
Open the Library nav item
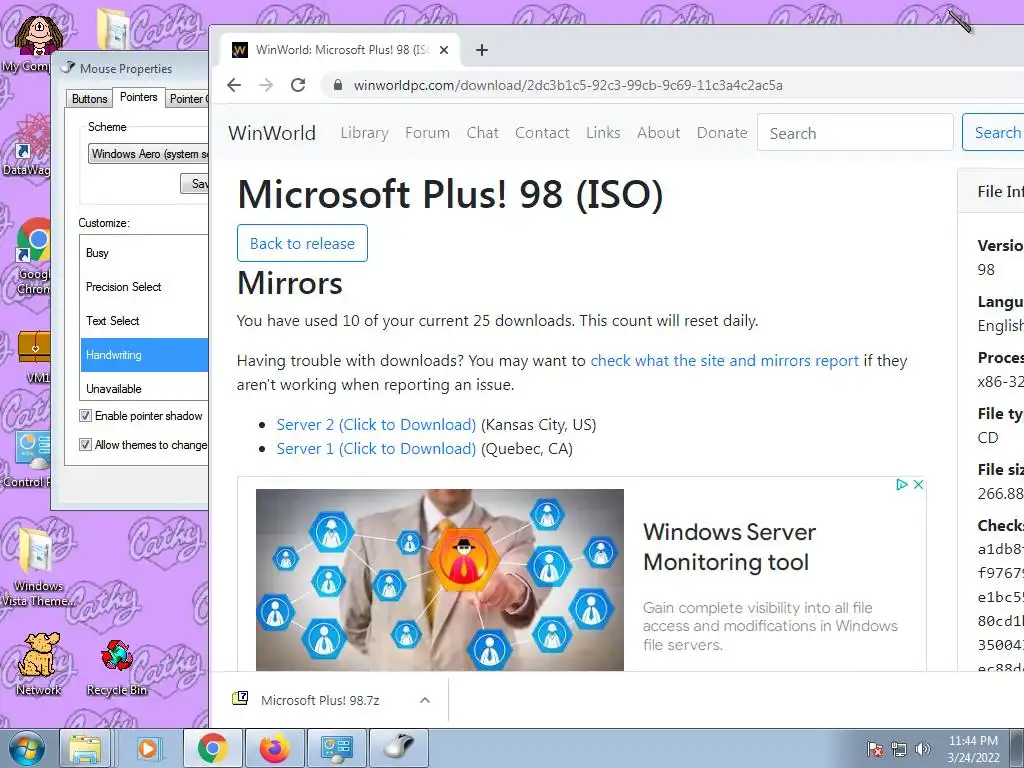(364, 133)
